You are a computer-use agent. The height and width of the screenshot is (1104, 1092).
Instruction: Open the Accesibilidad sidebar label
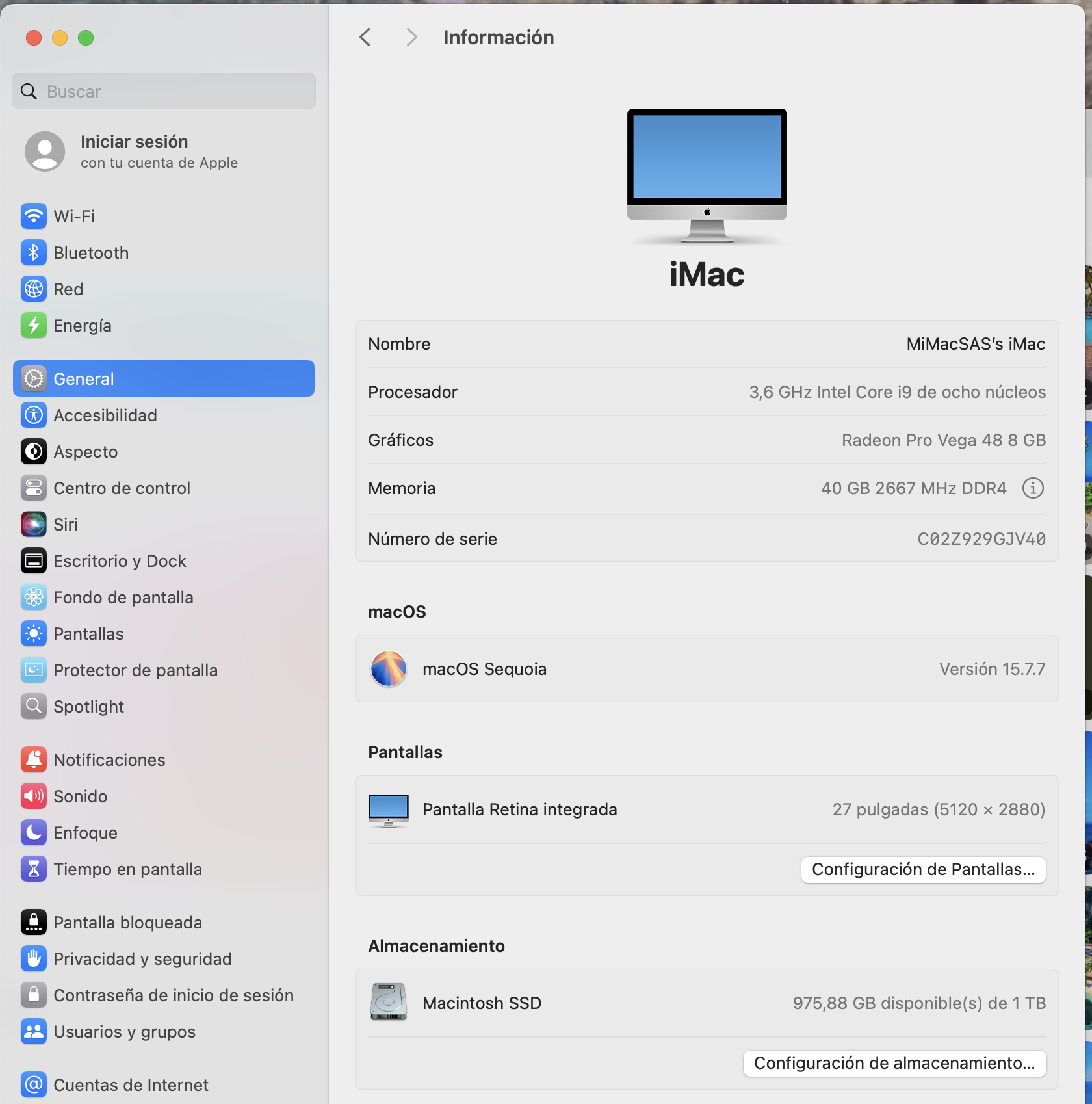pyautogui.click(x=105, y=415)
